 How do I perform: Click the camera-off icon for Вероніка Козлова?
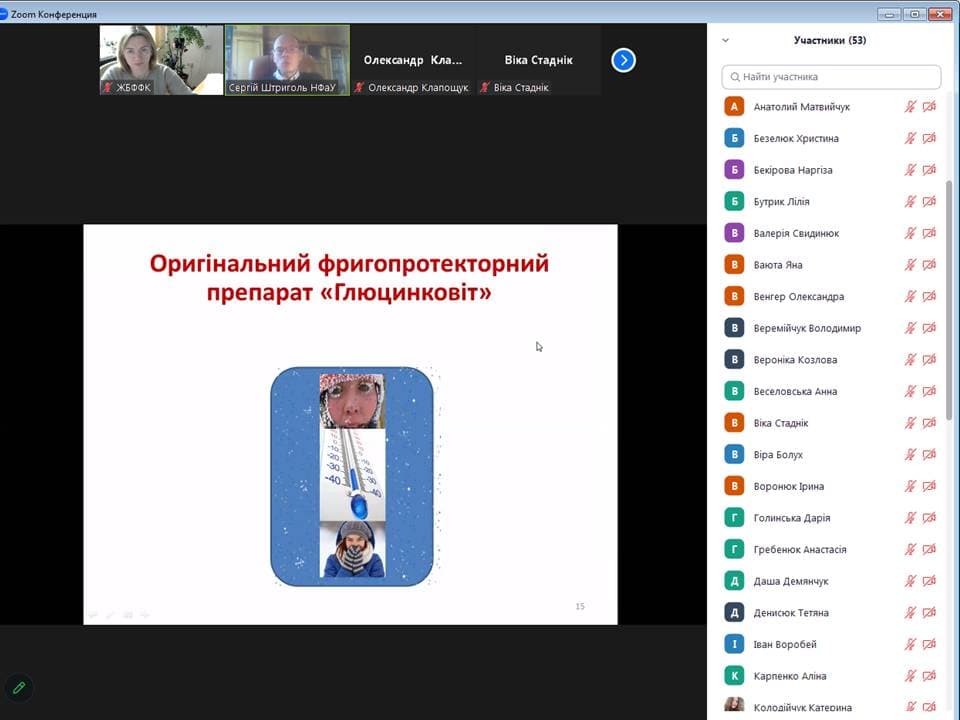[929, 359]
